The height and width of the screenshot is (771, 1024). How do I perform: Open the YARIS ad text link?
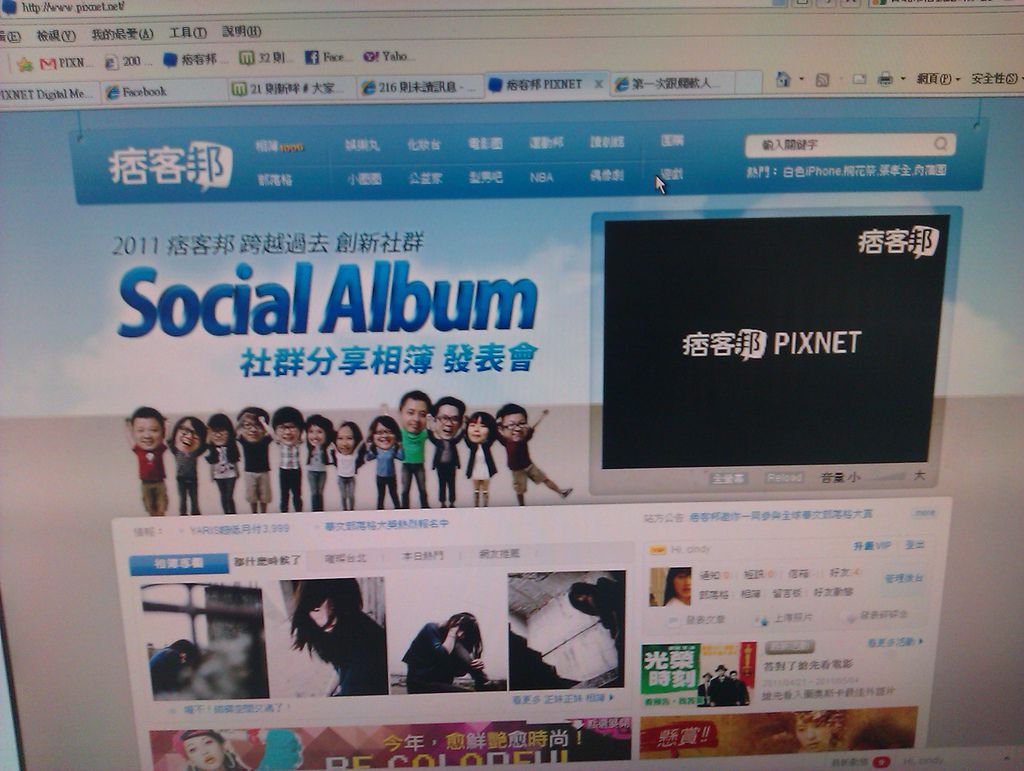pos(239,529)
